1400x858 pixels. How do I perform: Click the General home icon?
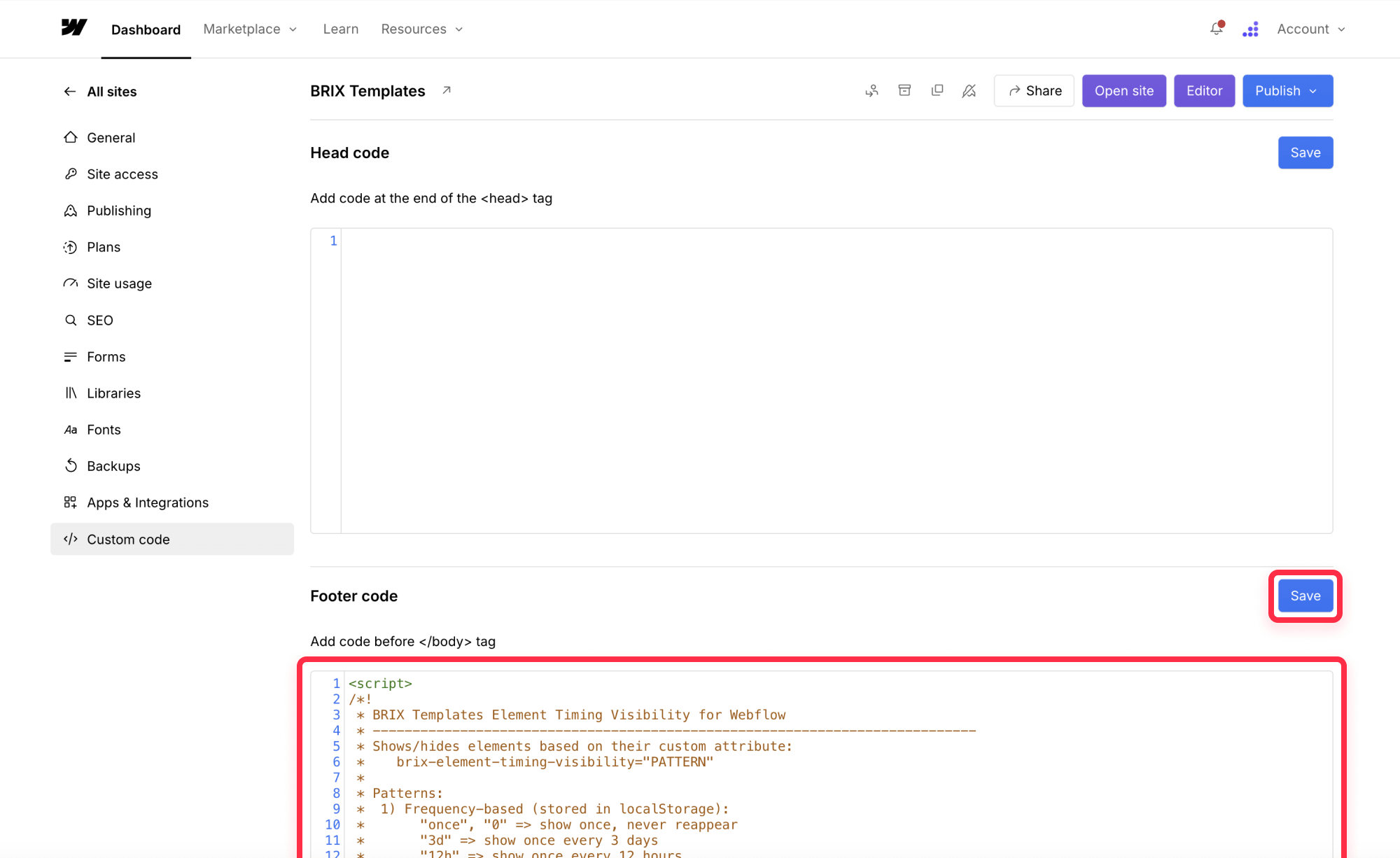[x=71, y=137]
